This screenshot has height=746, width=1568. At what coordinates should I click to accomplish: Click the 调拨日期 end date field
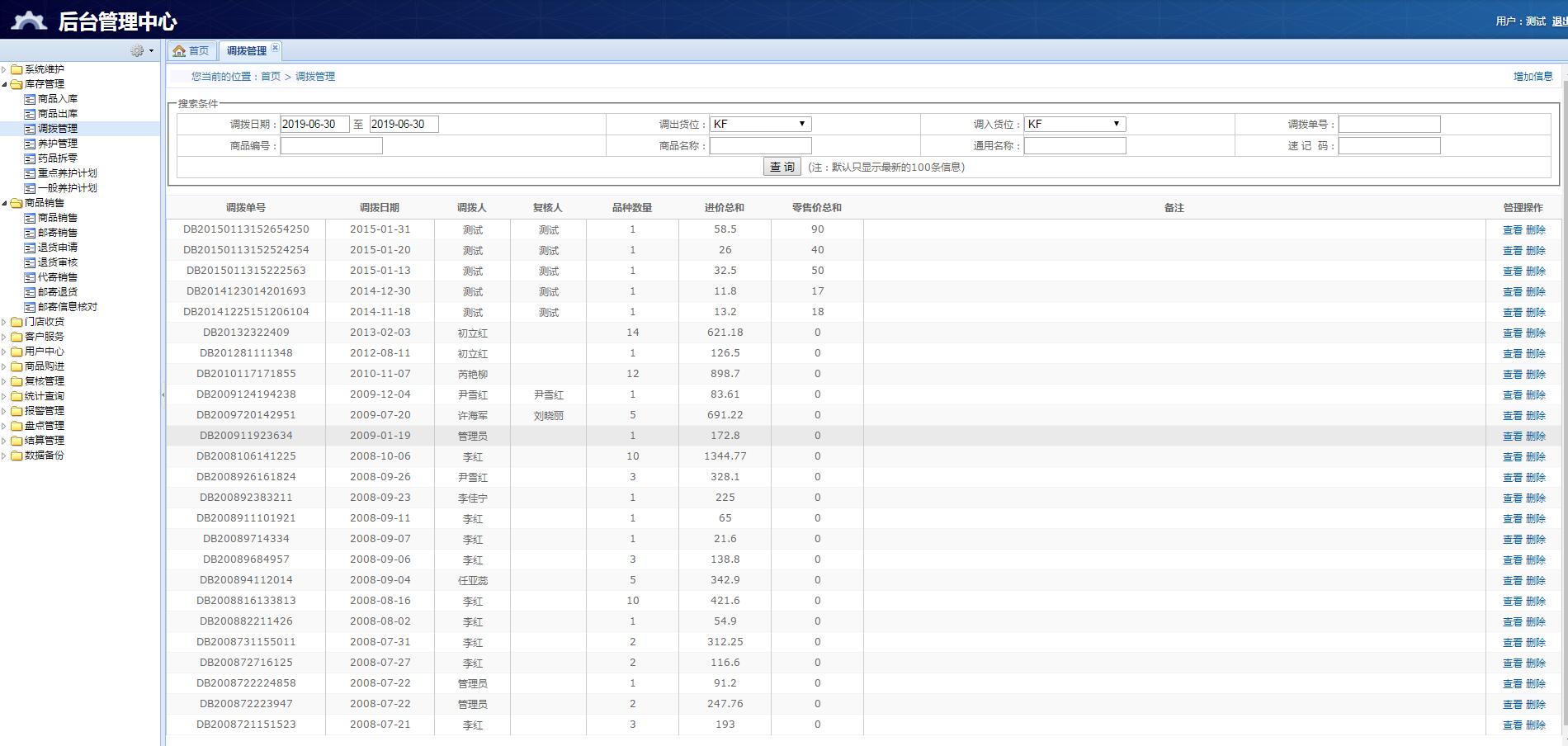tap(404, 124)
